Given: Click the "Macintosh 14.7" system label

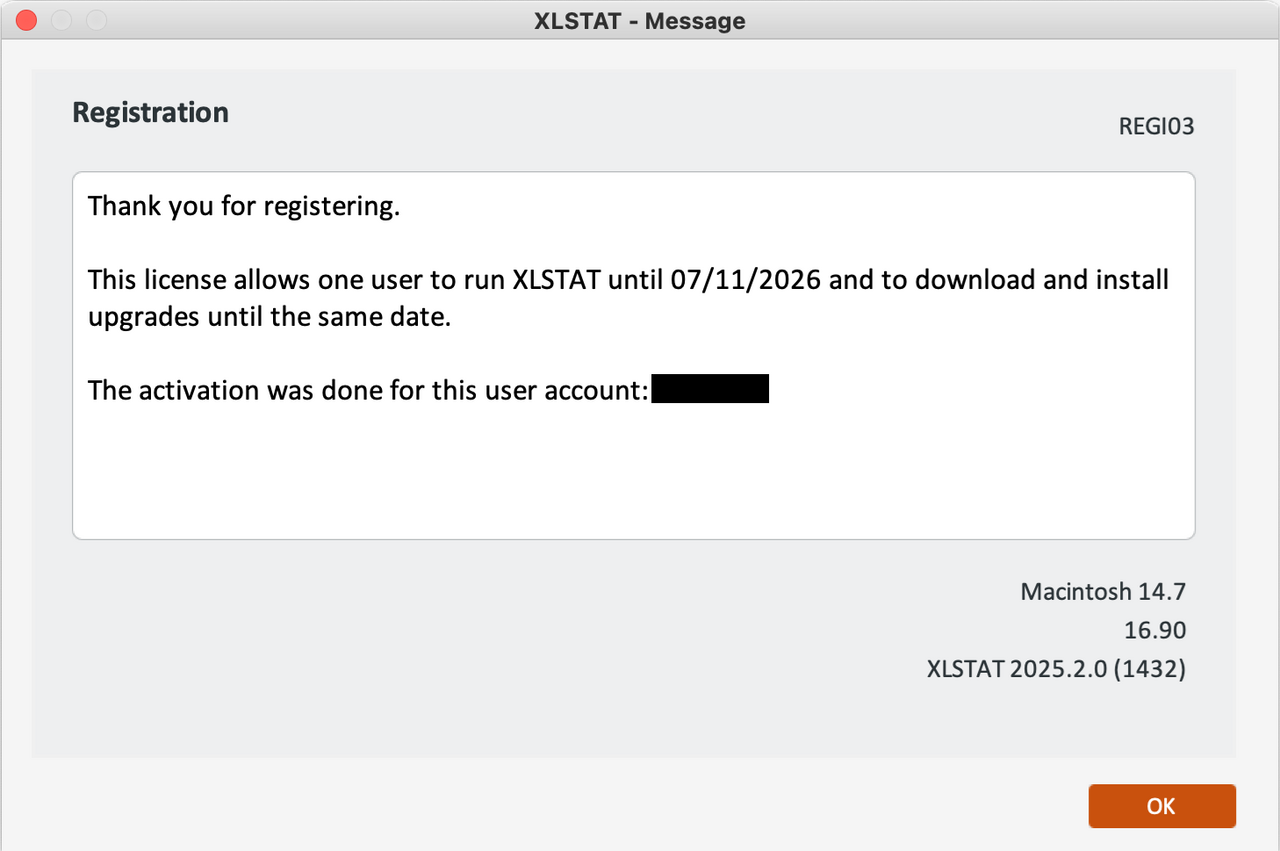Looking at the screenshot, I should pos(1102,591).
